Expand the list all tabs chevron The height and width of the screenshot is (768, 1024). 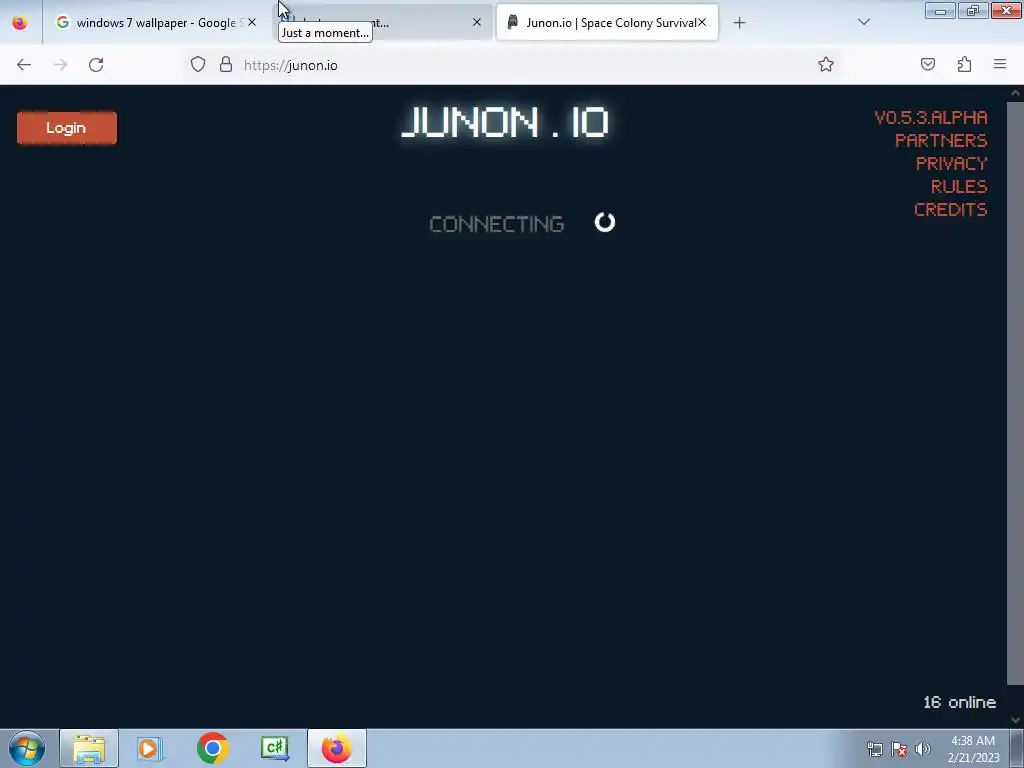coord(863,22)
